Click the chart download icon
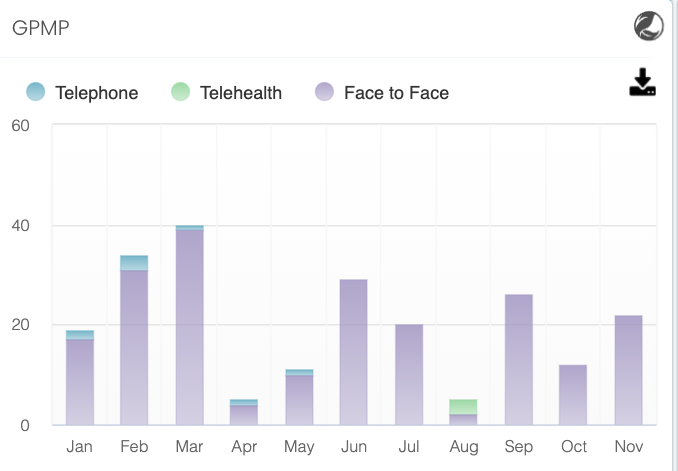 [x=642, y=83]
